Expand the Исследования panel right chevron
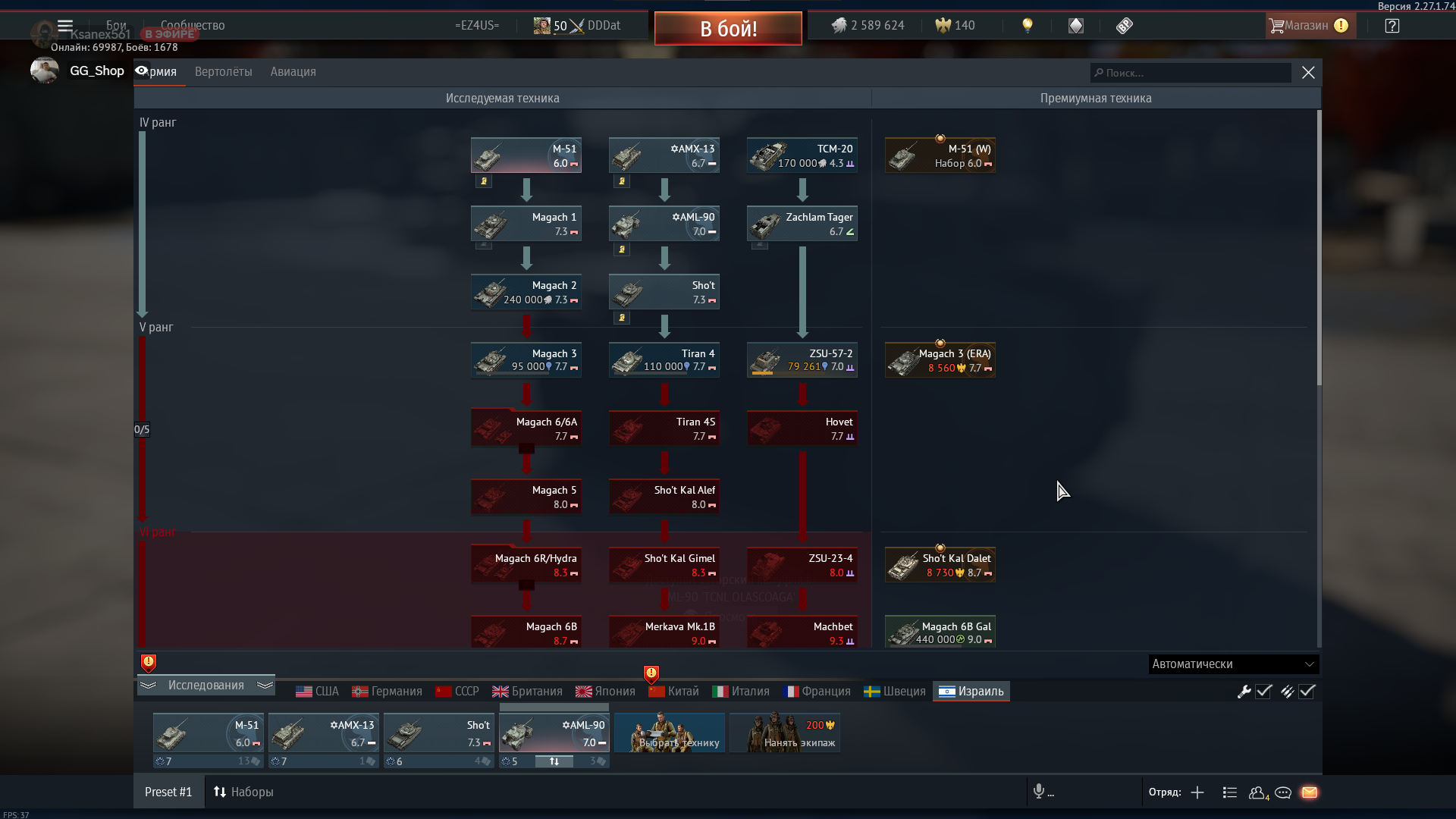 [265, 685]
